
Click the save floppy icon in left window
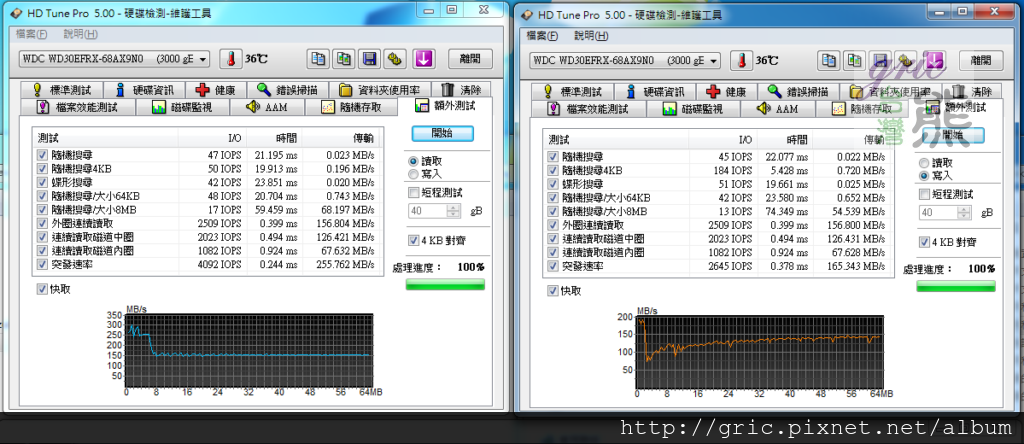pyautogui.click(x=369, y=59)
